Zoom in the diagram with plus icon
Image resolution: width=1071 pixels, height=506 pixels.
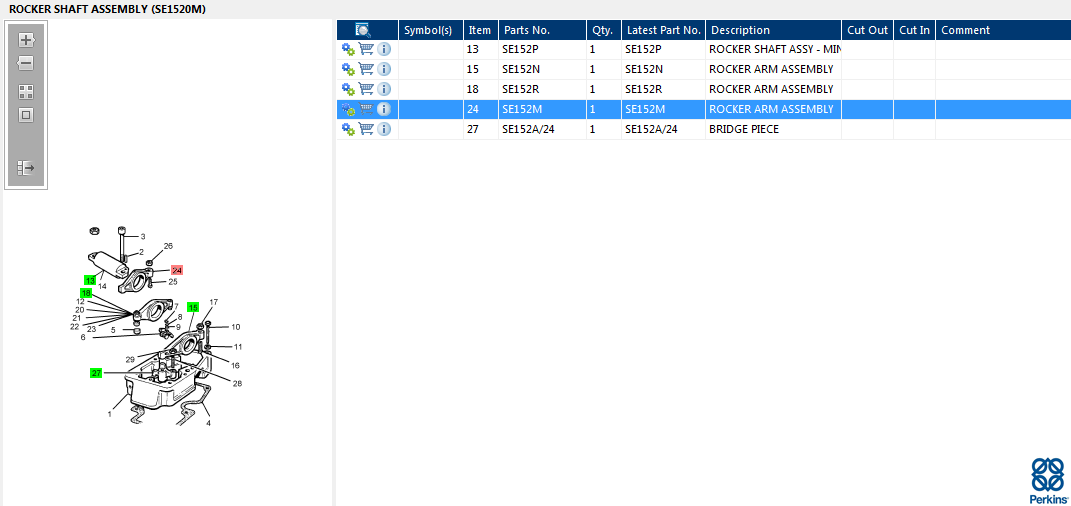click(26, 40)
